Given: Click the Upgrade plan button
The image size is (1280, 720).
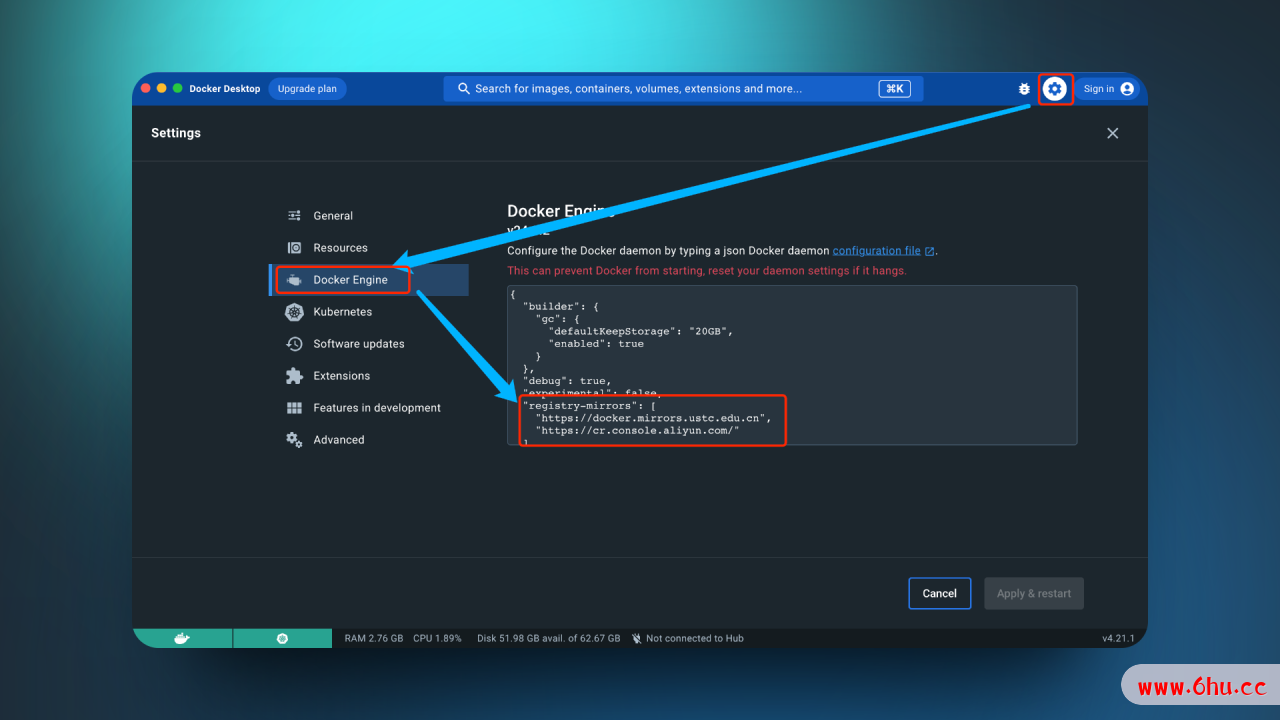Looking at the screenshot, I should click(307, 89).
